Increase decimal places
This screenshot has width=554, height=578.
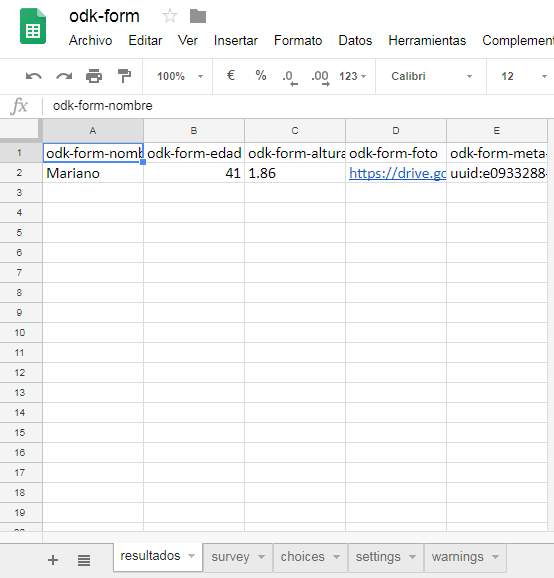[x=320, y=77]
